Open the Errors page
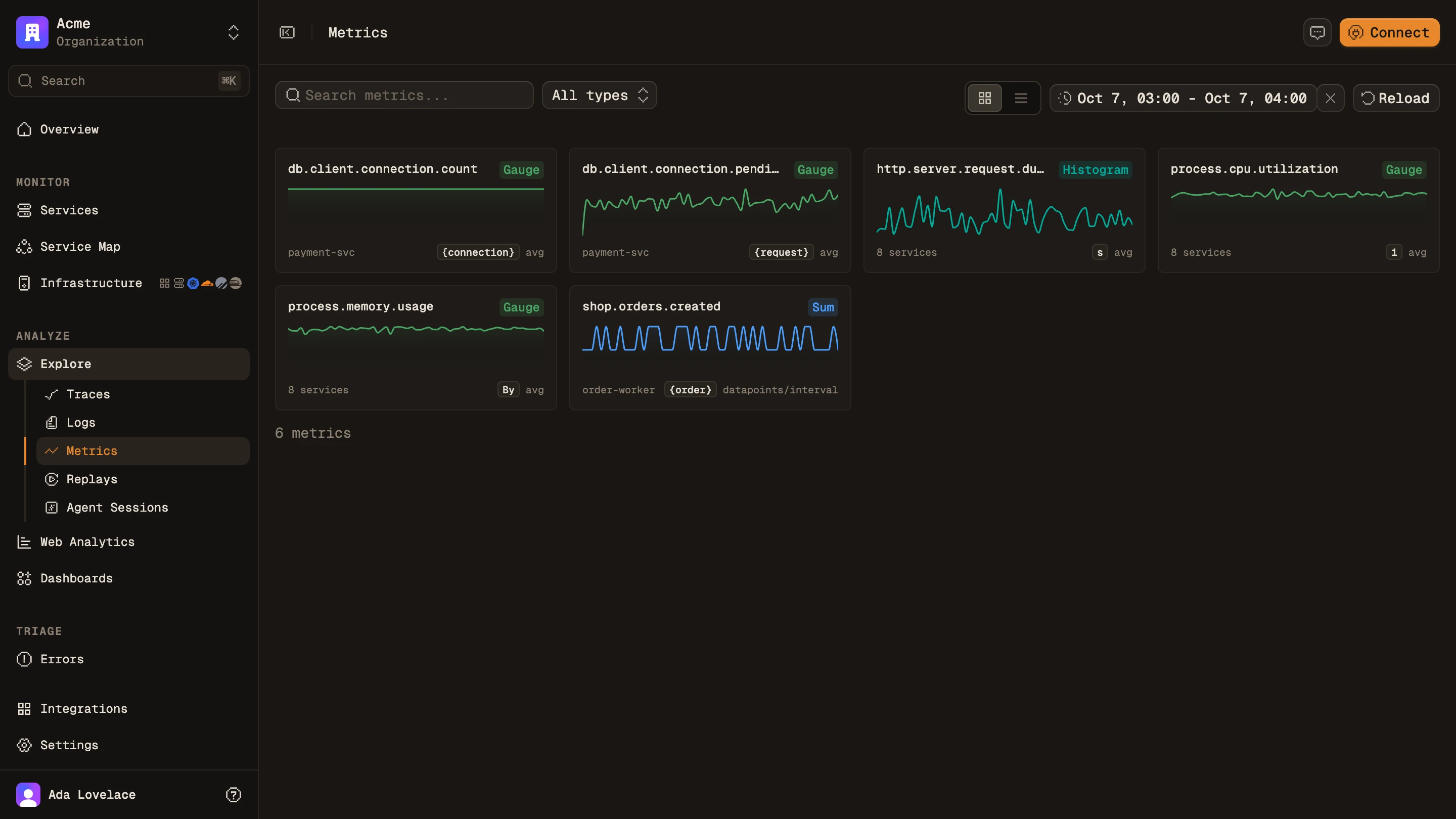The image size is (1456, 819). coord(129,659)
